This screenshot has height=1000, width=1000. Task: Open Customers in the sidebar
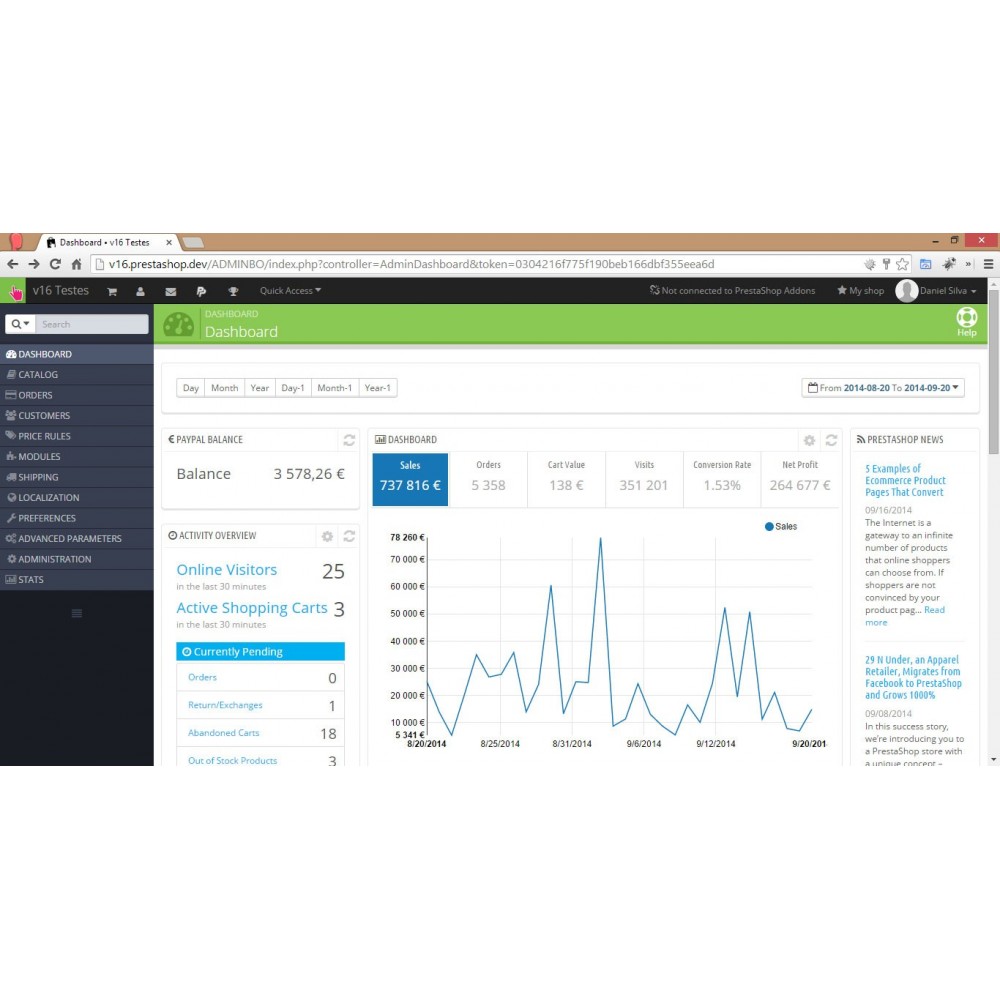[x=77, y=416]
